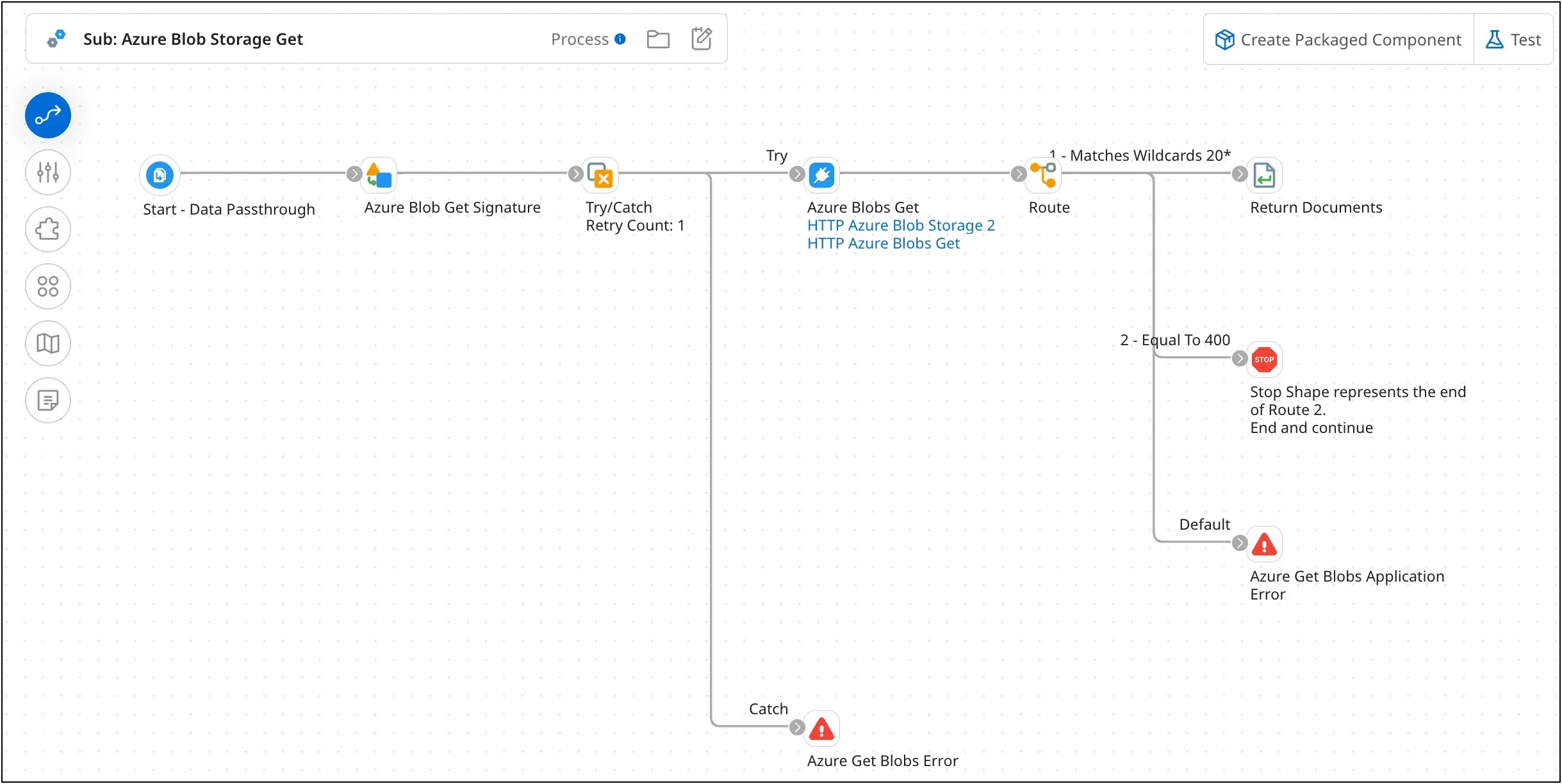Select the Start - Data Passthrough shape

click(x=160, y=174)
